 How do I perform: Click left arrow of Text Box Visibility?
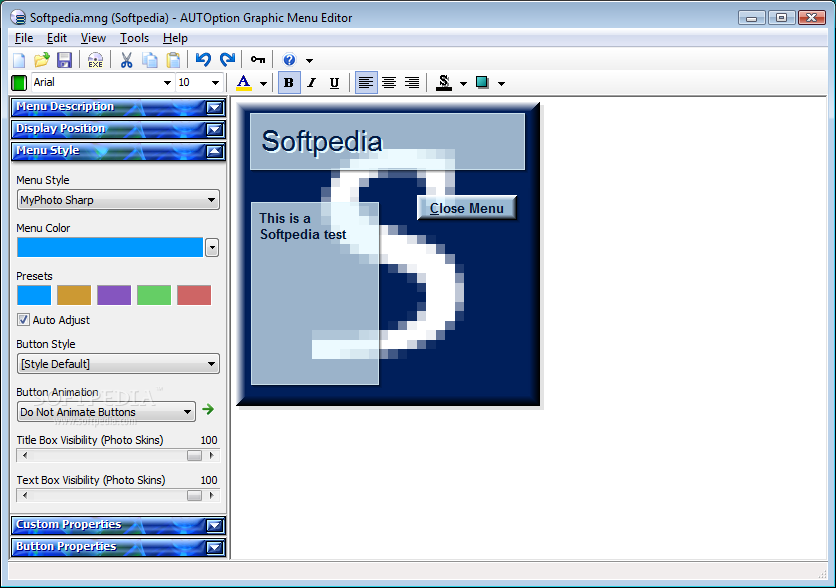click(25, 496)
